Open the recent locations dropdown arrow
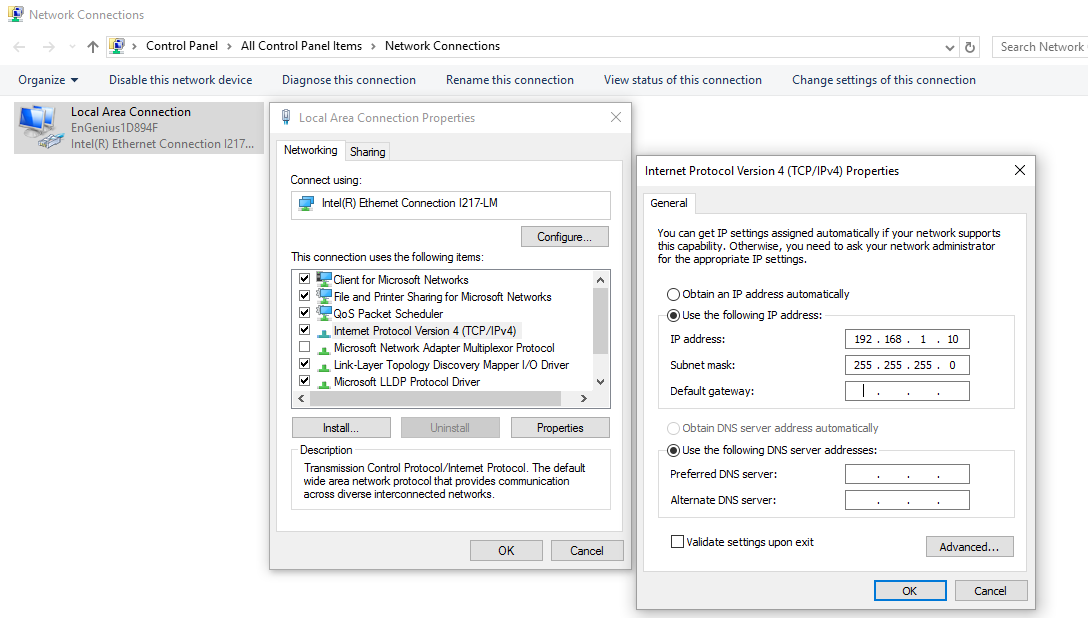The width and height of the screenshot is (1088, 618). pyautogui.click(x=72, y=47)
